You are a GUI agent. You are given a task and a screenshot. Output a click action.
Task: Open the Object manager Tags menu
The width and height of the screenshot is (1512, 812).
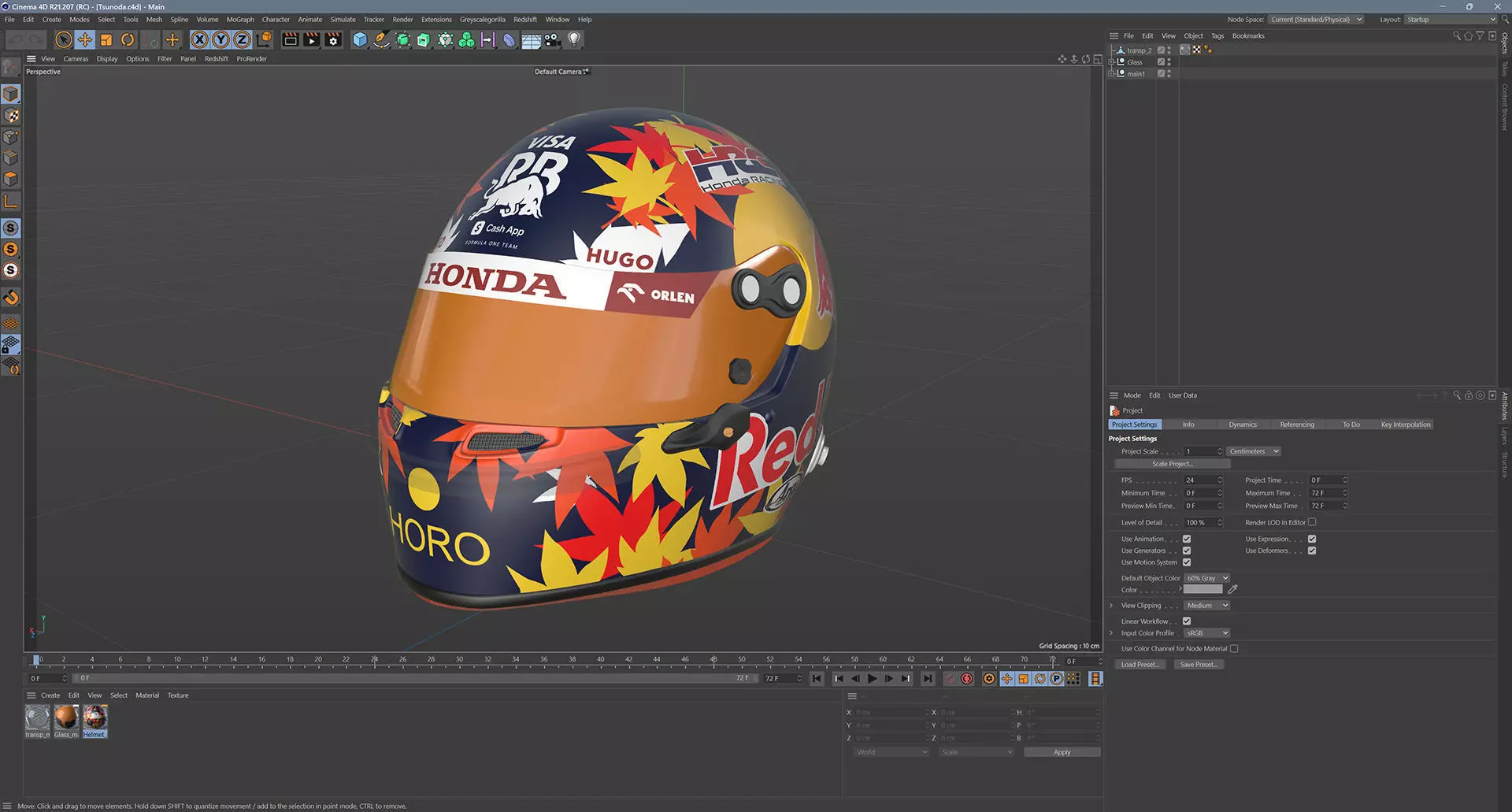coord(1217,35)
